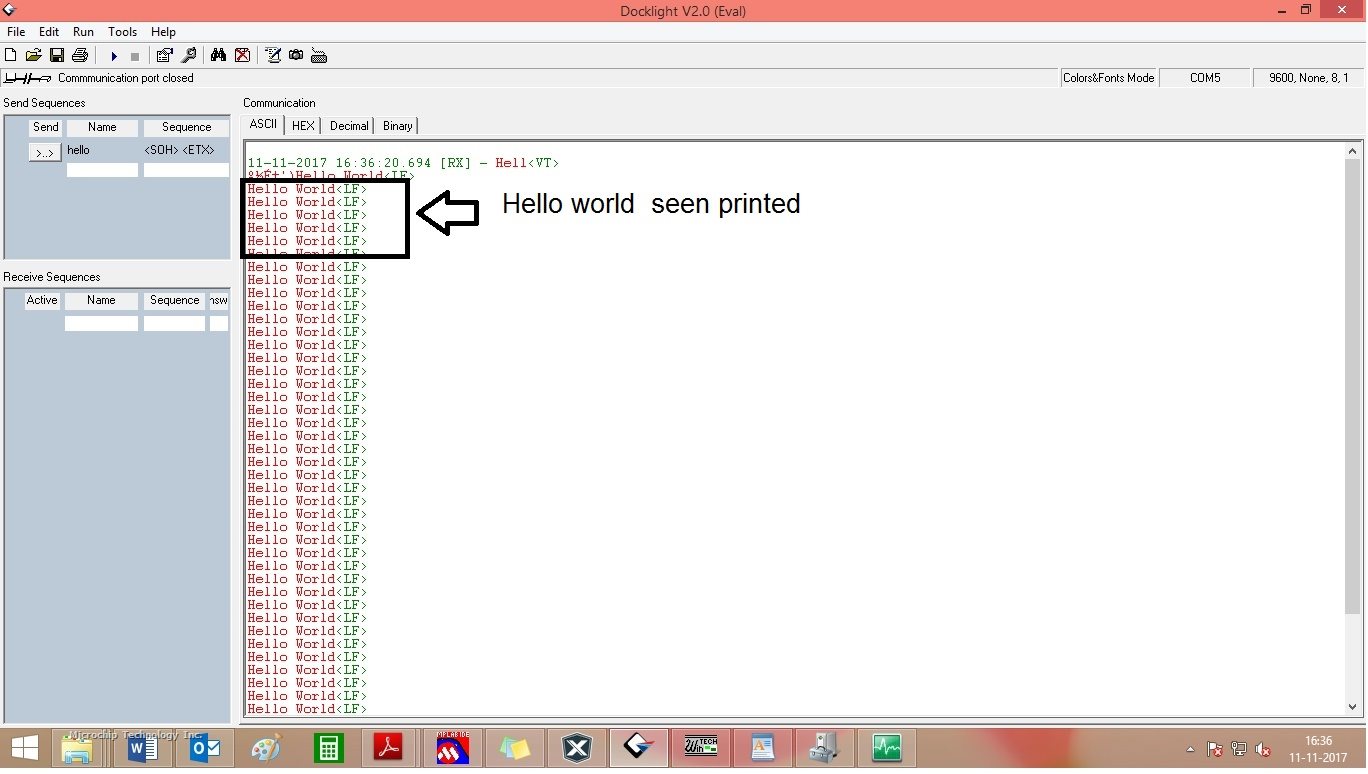Open the Windows Start button
Viewport: 1368px width, 774px height.
click(x=24, y=748)
